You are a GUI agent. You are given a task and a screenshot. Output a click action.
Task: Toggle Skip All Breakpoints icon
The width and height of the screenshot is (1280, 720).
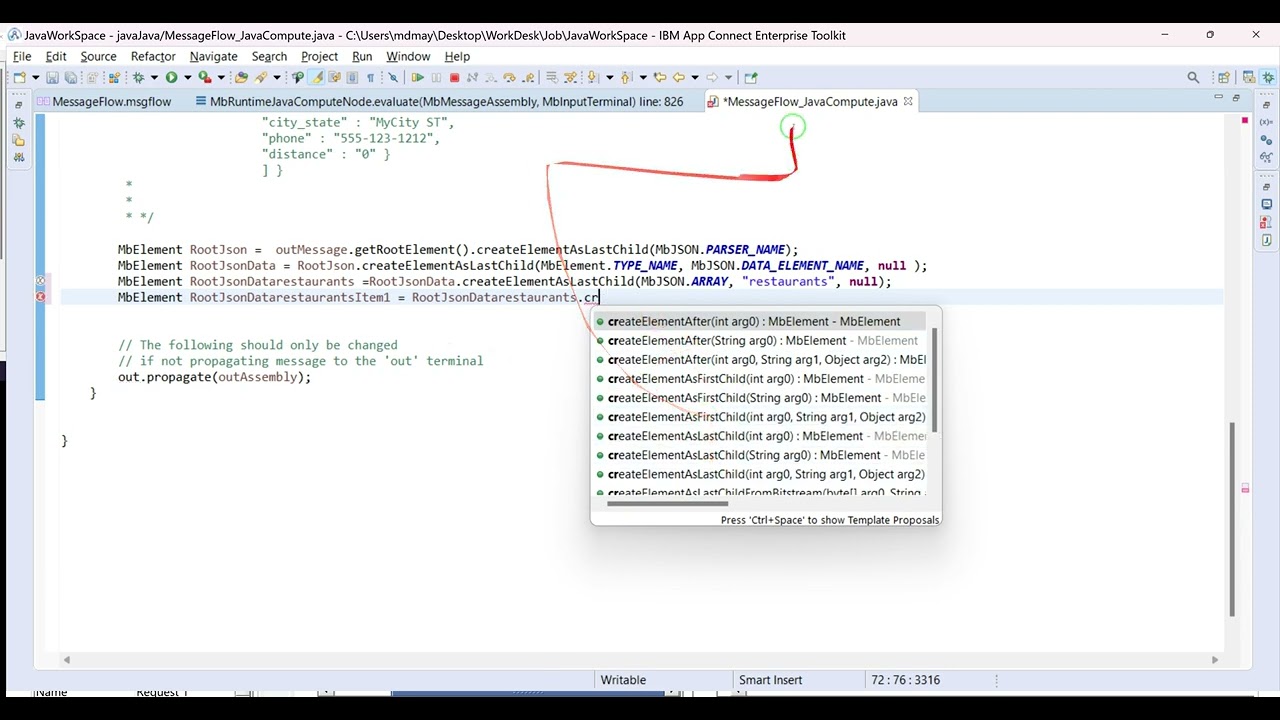point(393,77)
